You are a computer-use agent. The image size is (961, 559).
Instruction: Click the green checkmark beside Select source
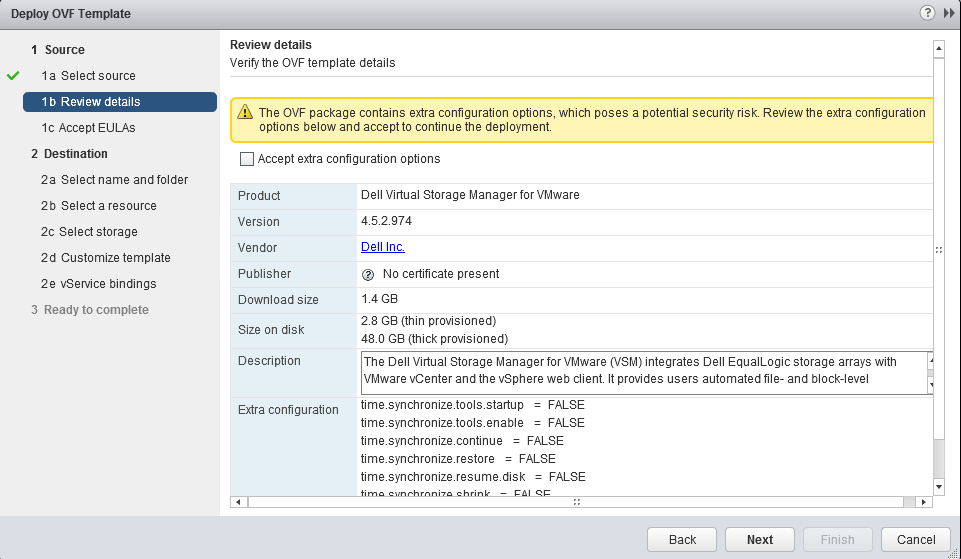[13, 76]
